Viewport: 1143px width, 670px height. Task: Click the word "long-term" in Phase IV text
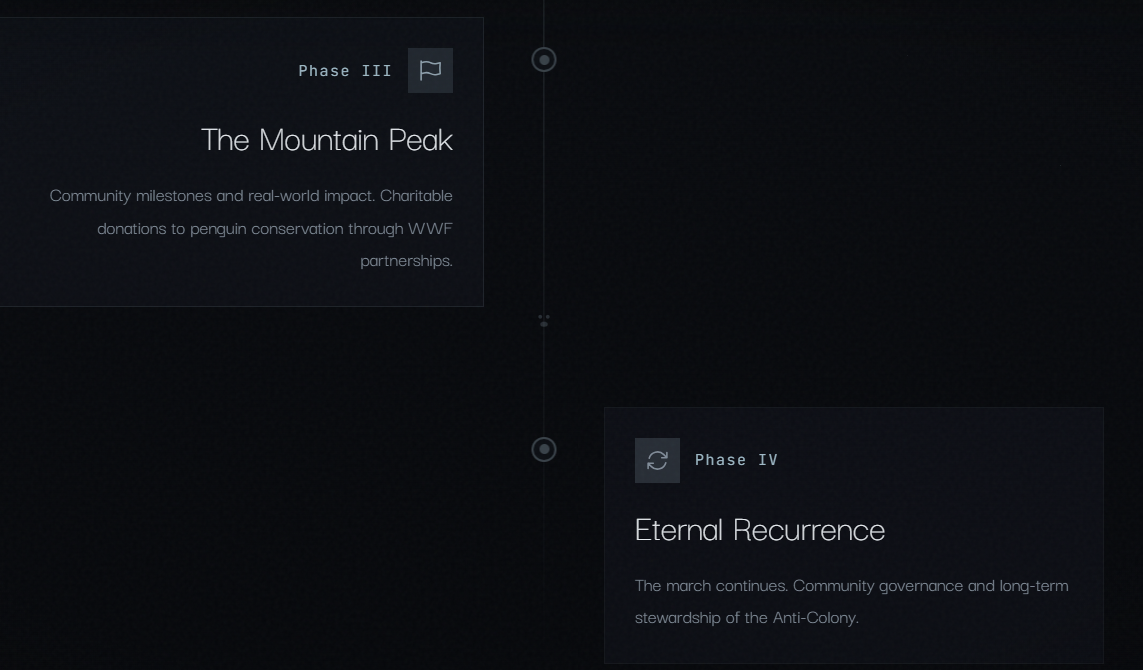click(x=1033, y=586)
